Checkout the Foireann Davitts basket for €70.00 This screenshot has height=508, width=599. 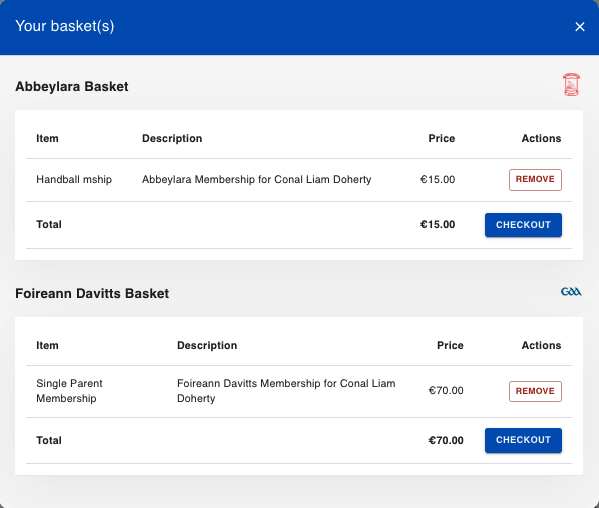[523, 440]
